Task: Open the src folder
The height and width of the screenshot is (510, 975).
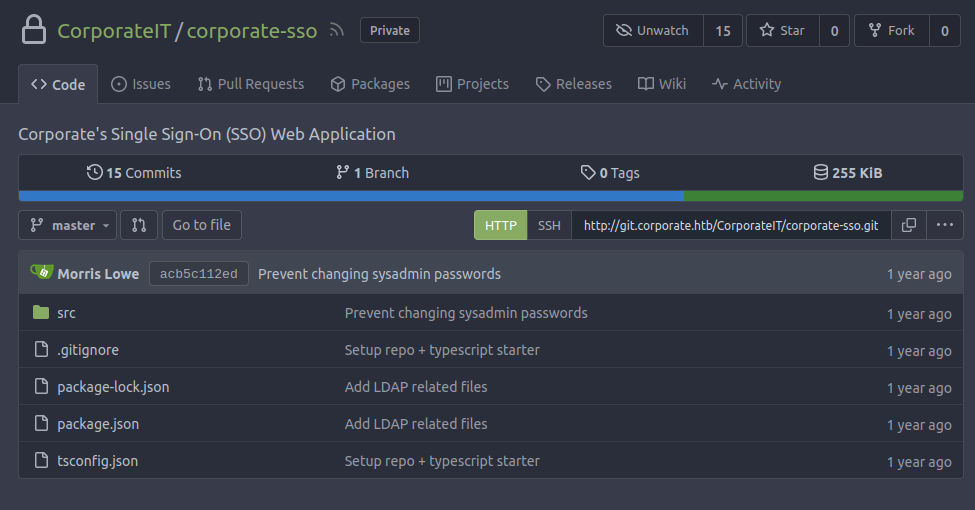Action: pos(66,313)
